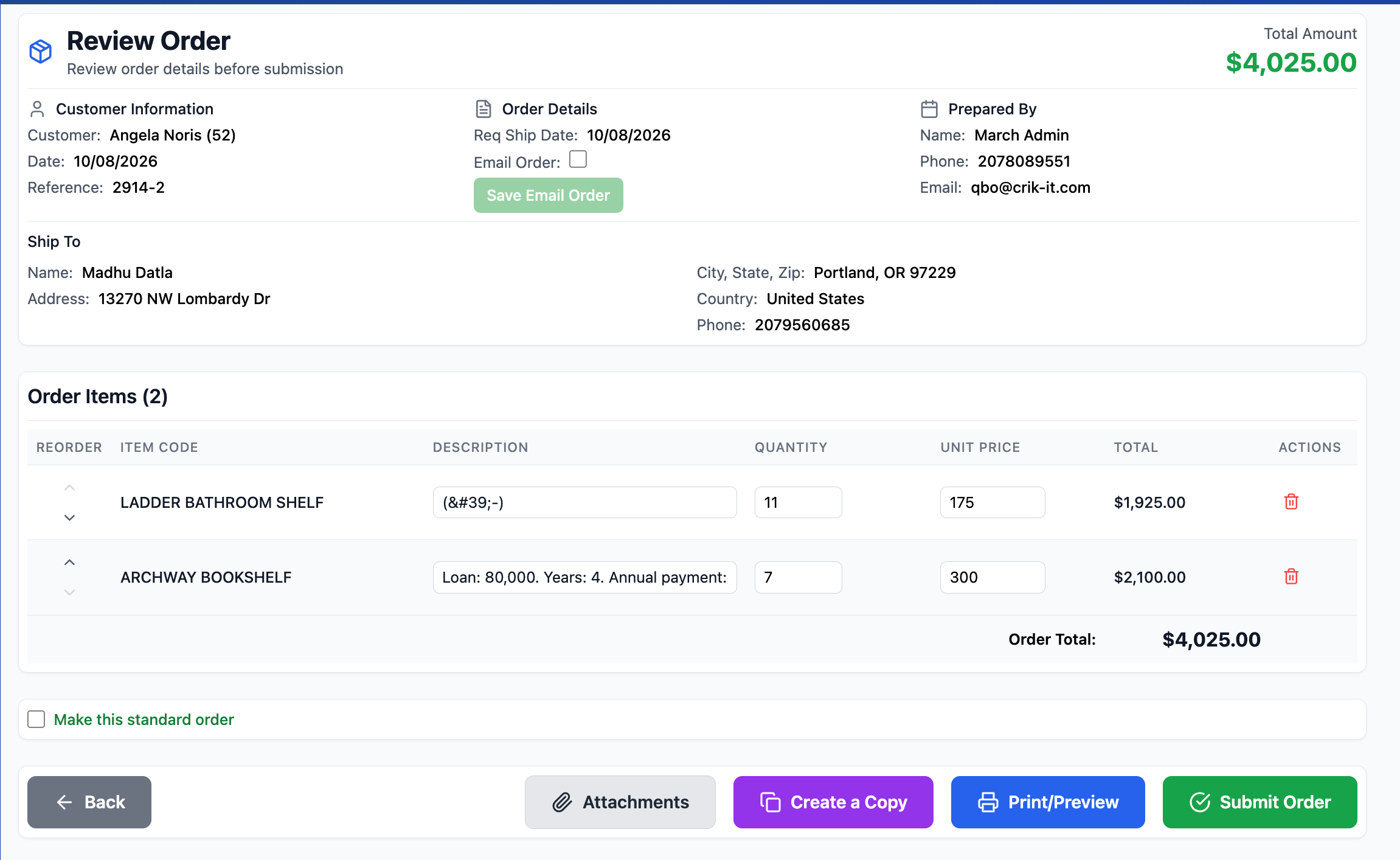This screenshot has width=1400, height=860.
Task: Click the document icon next to Order Details
Action: (483, 109)
